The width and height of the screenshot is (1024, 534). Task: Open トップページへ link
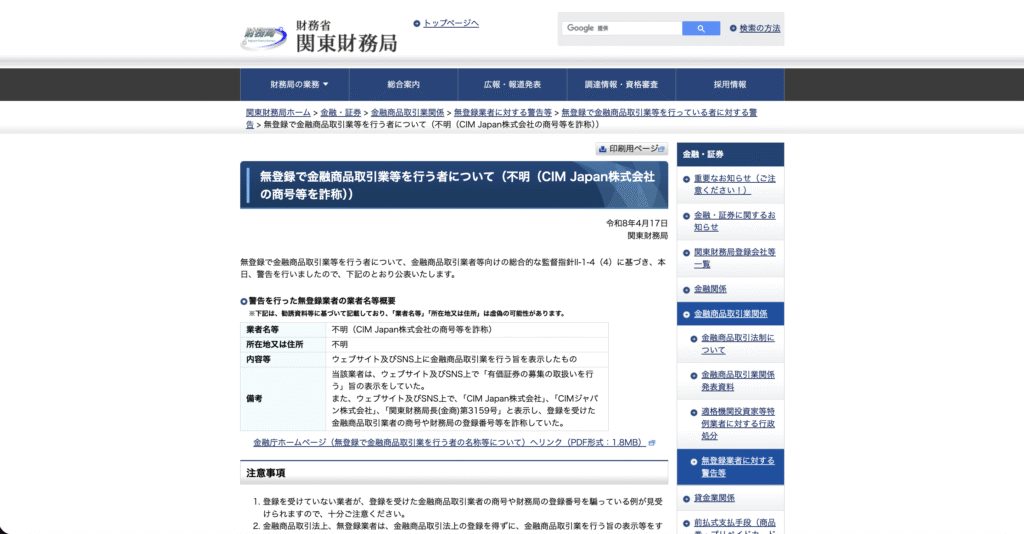(451, 24)
